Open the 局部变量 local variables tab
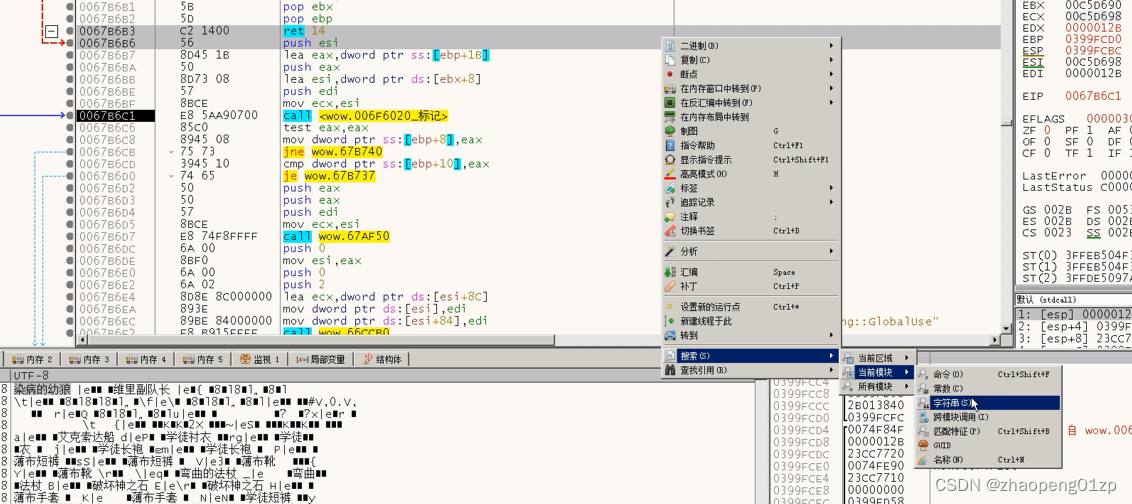Viewport: 1132px width, 504px height. coord(321,359)
